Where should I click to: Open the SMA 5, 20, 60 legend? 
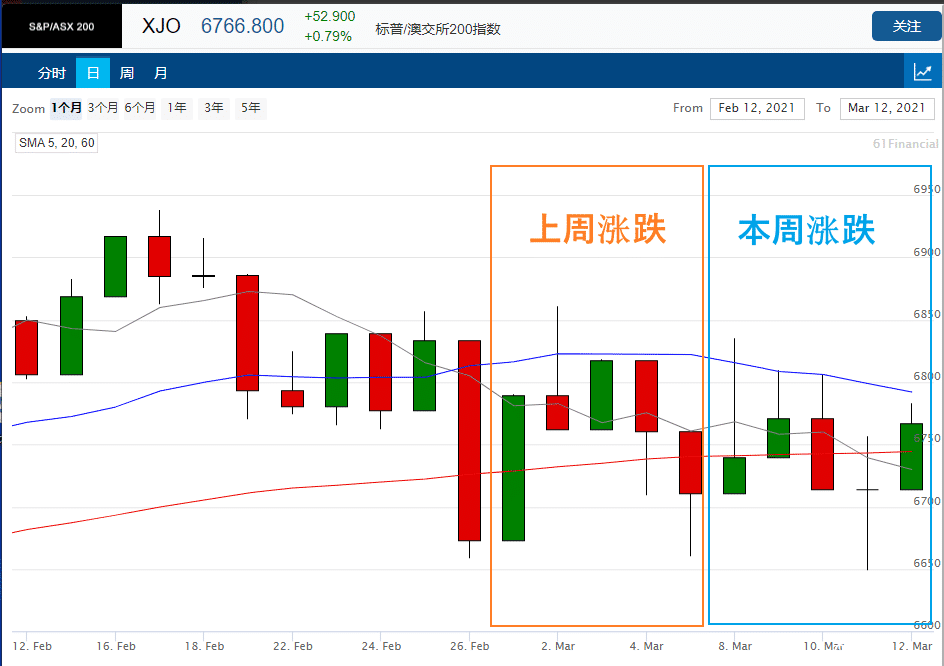point(57,143)
